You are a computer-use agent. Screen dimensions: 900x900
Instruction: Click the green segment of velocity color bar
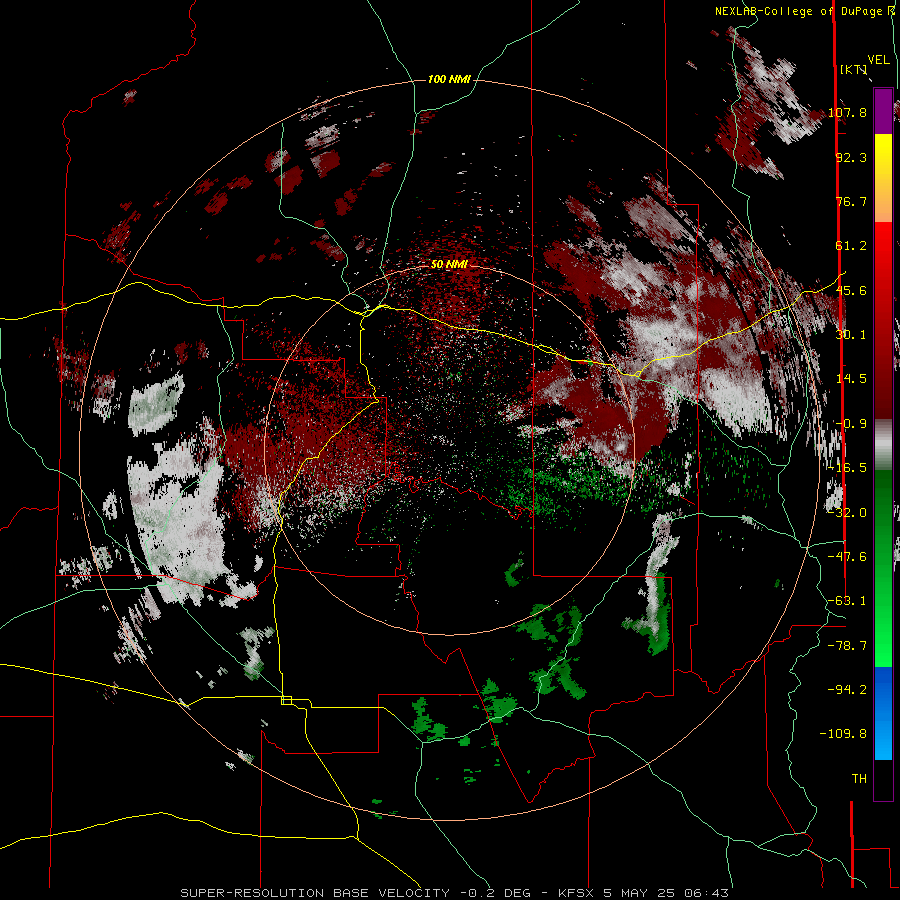point(883,568)
